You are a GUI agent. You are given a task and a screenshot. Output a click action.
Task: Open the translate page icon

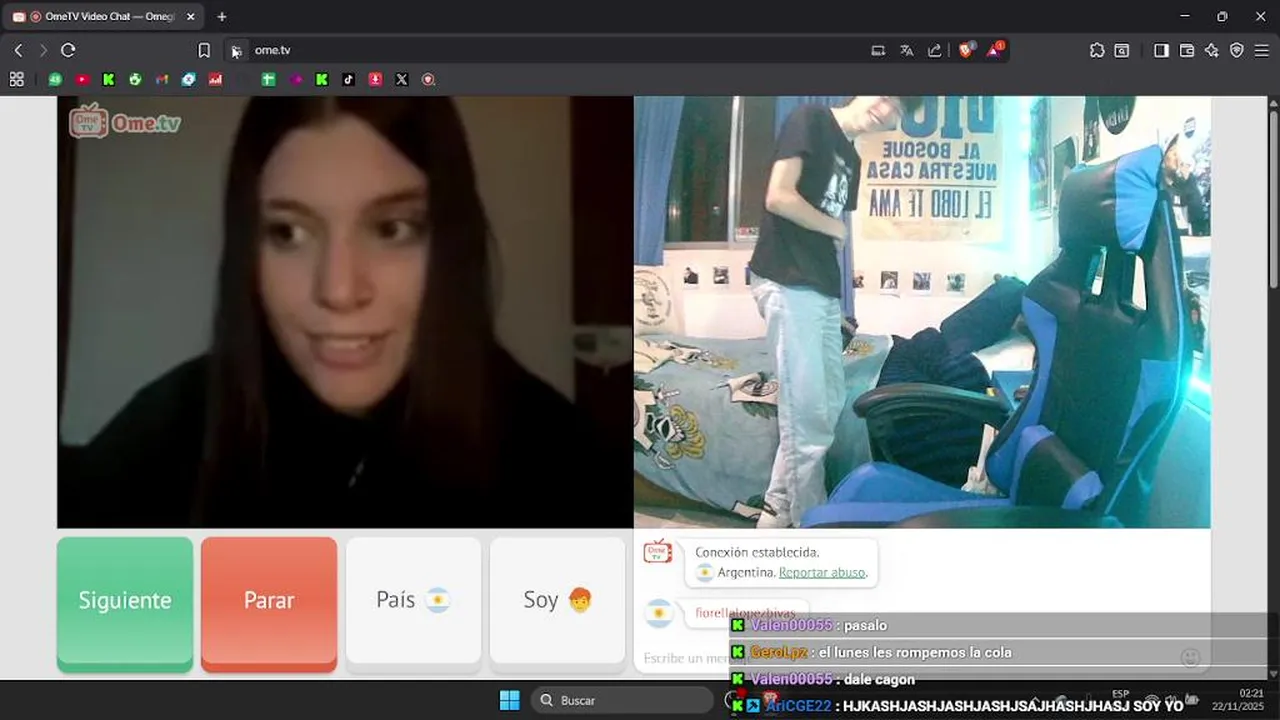[x=906, y=50]
